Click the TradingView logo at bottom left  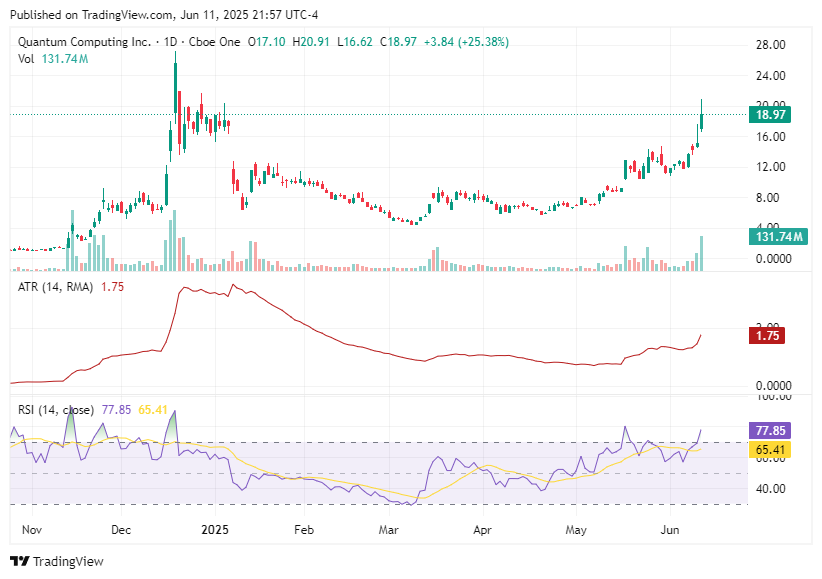pos(57,561)
